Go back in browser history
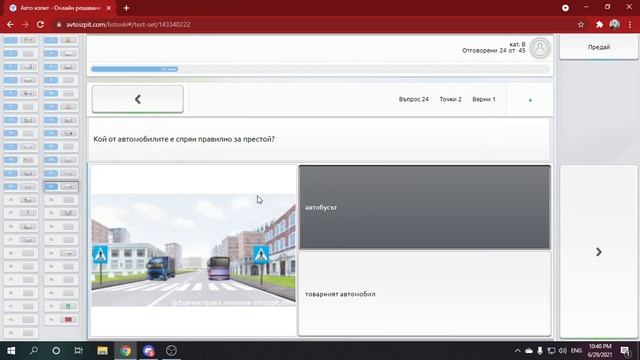The image size is (640, 360). coord(10,24)
